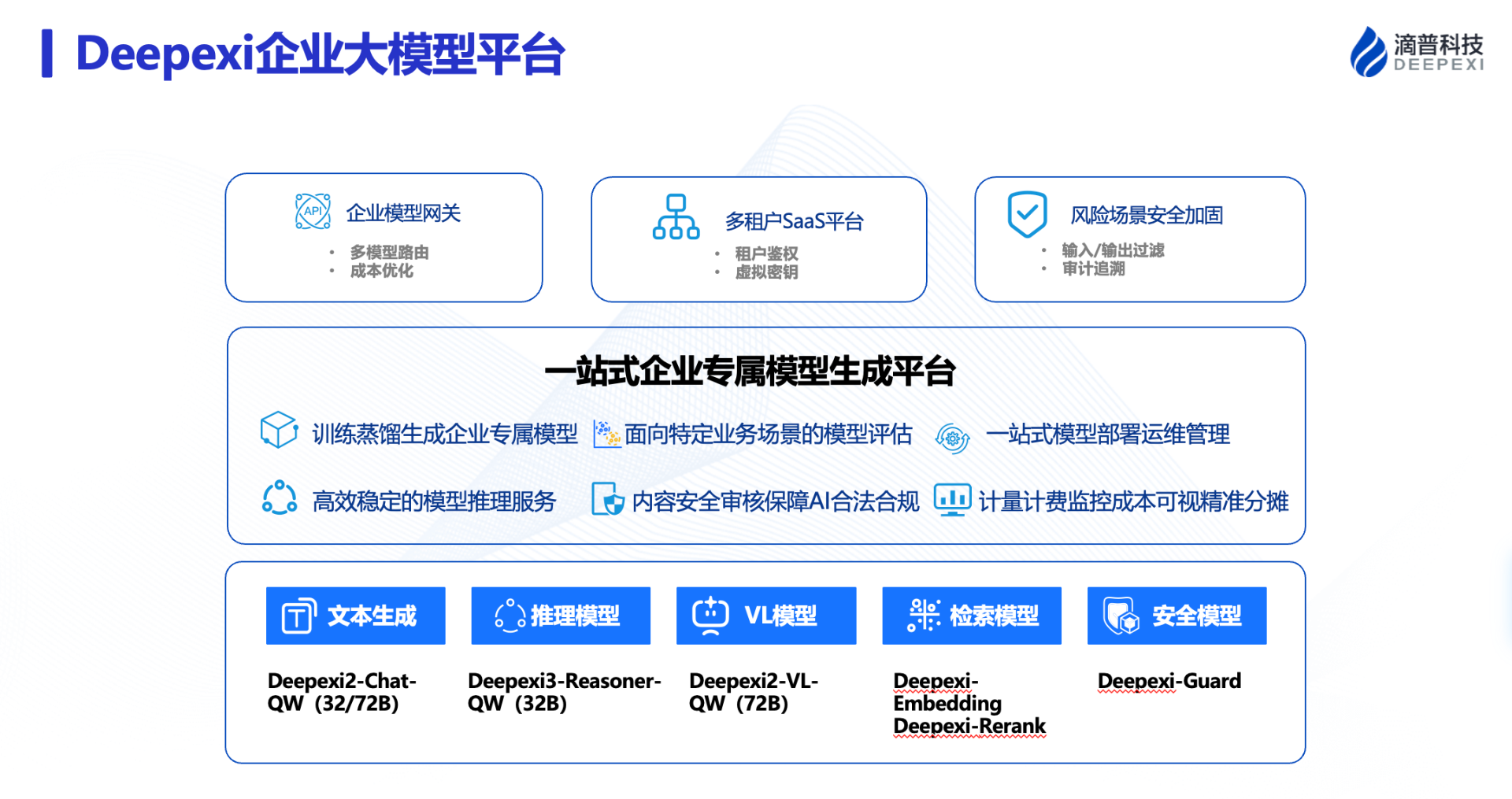Select the 检索模型 blue button
This screenshot has height=799, width=1512.
[972, 616]
